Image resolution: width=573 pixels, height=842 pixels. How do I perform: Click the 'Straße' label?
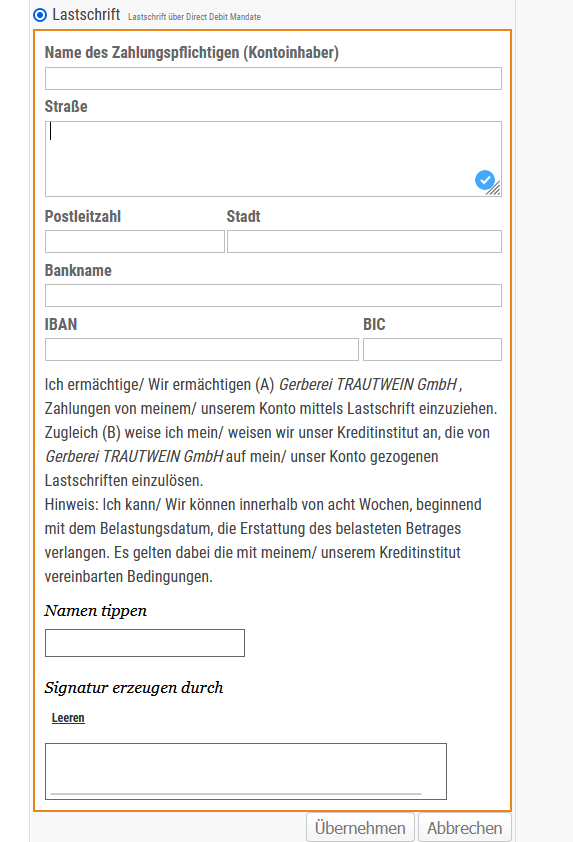pyautogui.click(x=66, y=106)
